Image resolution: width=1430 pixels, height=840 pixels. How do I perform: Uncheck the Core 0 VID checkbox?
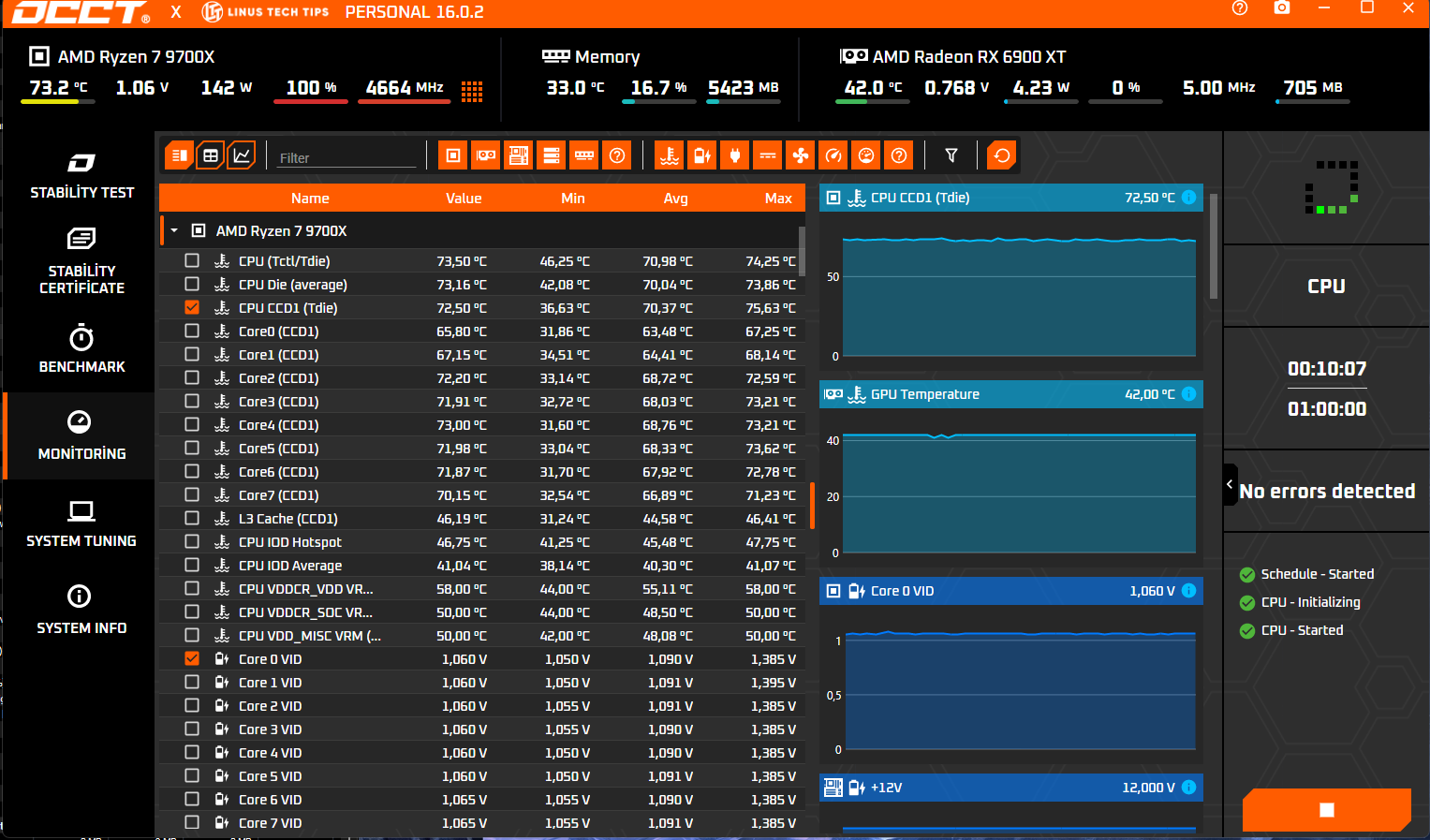(x=192, y=658)
